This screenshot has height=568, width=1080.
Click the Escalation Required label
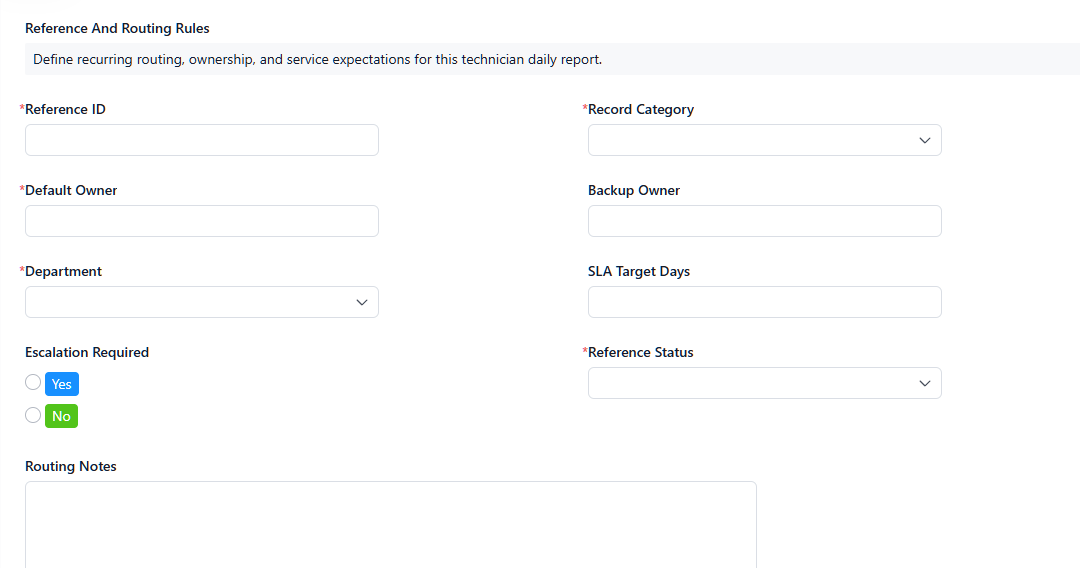pos(87,353)
